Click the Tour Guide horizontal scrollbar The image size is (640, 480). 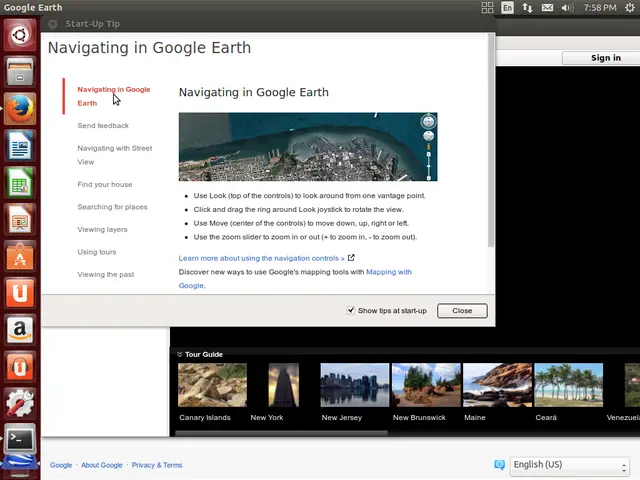point(281,433)
